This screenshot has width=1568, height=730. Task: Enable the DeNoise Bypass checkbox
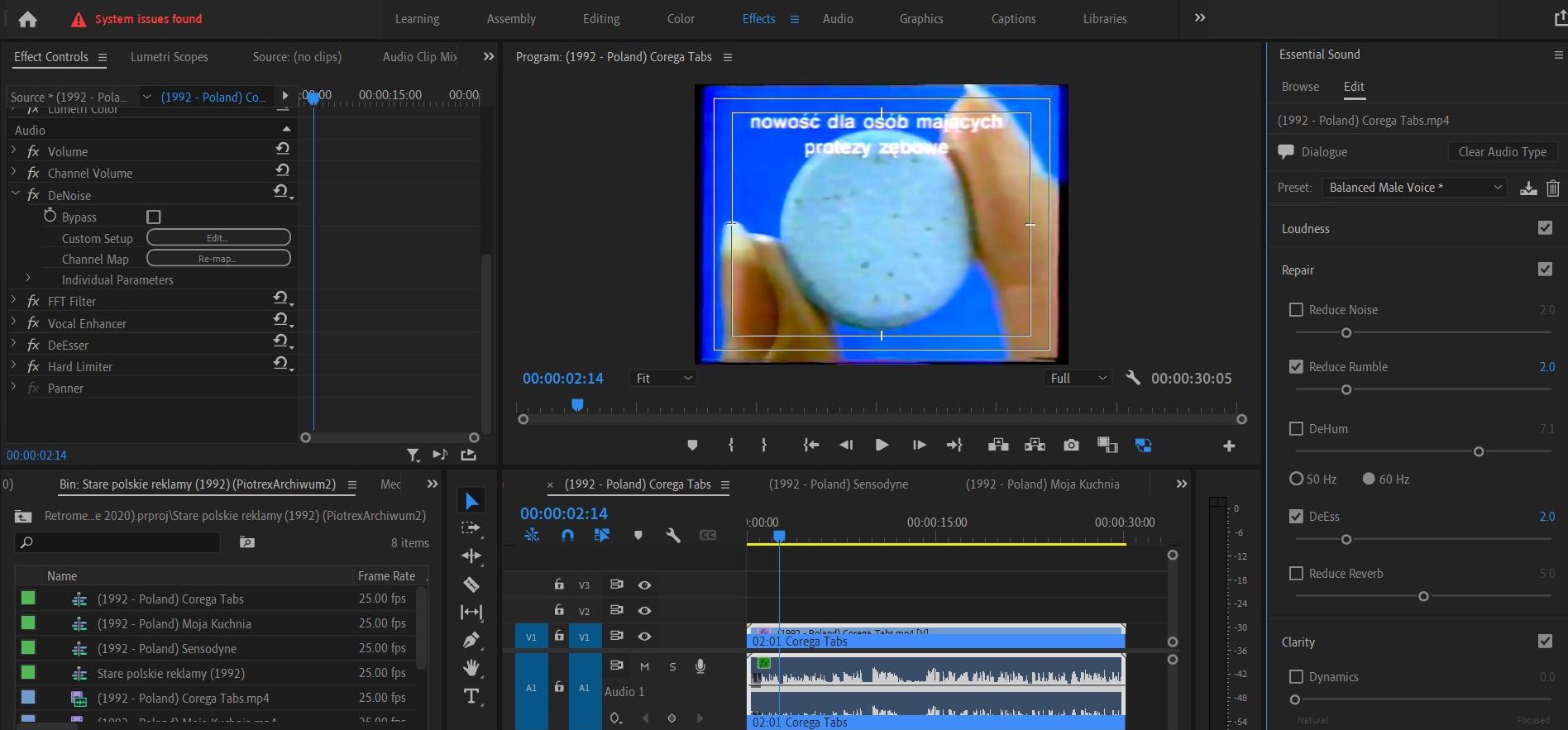coord(154,217)
